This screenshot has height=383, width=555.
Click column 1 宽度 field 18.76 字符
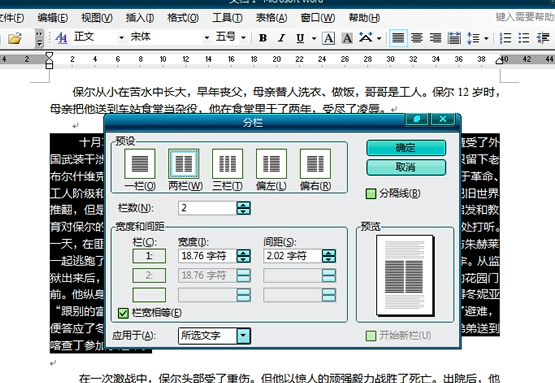pyautogui.click(x=207, y=256)
